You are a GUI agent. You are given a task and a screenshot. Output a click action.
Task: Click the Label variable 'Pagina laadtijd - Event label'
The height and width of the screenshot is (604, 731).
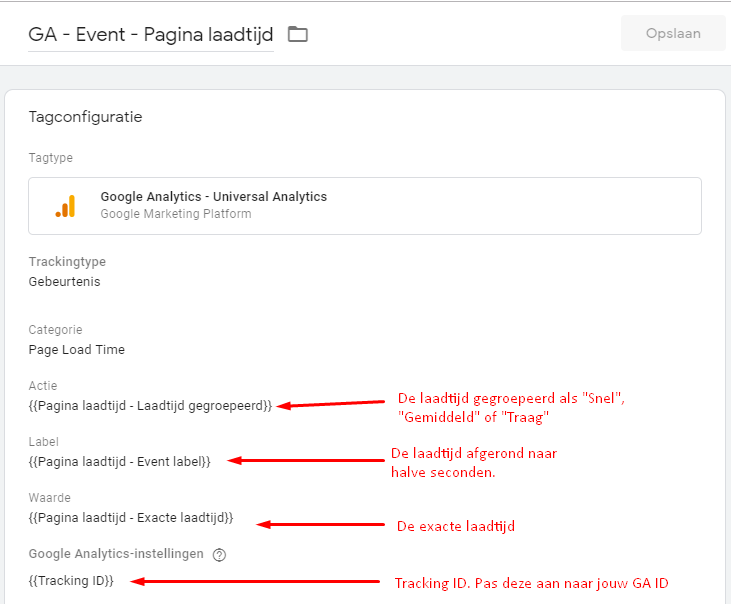pyautogui.click(x=119, y=461)
